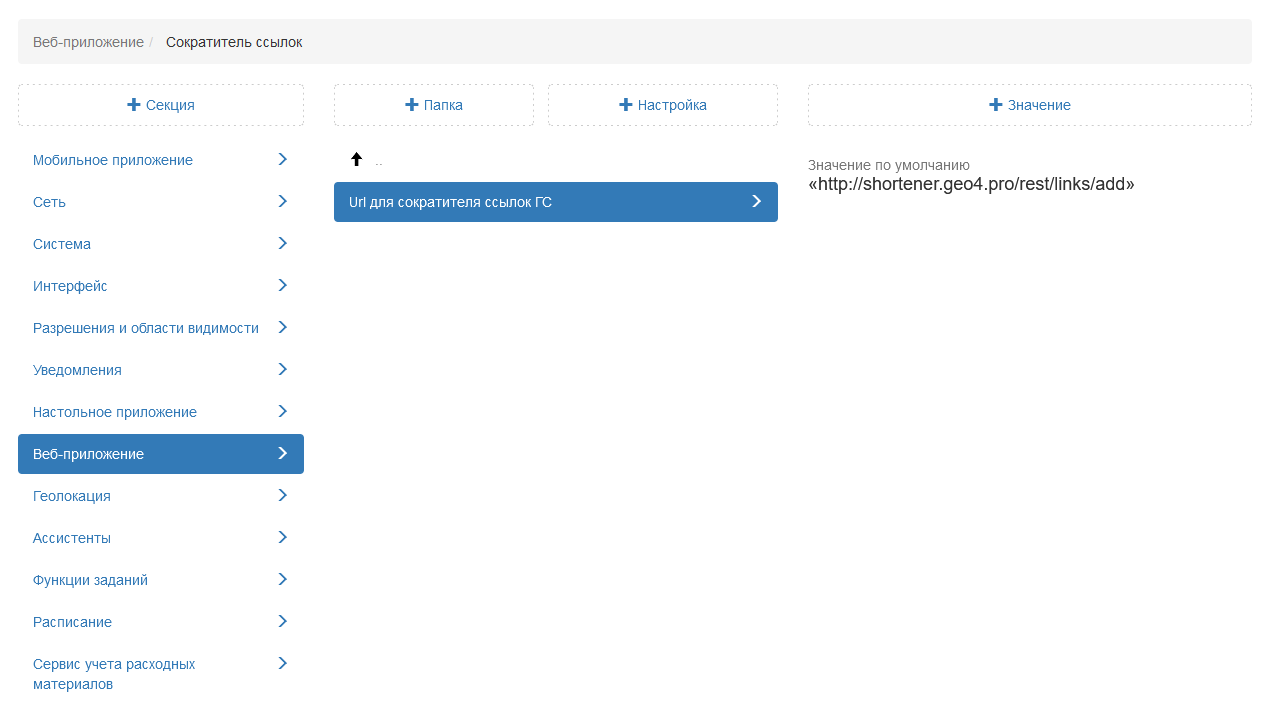The image size is (1270, 724).
Task: Select Интерфейс in the sidebar
Action: (70, 286)
